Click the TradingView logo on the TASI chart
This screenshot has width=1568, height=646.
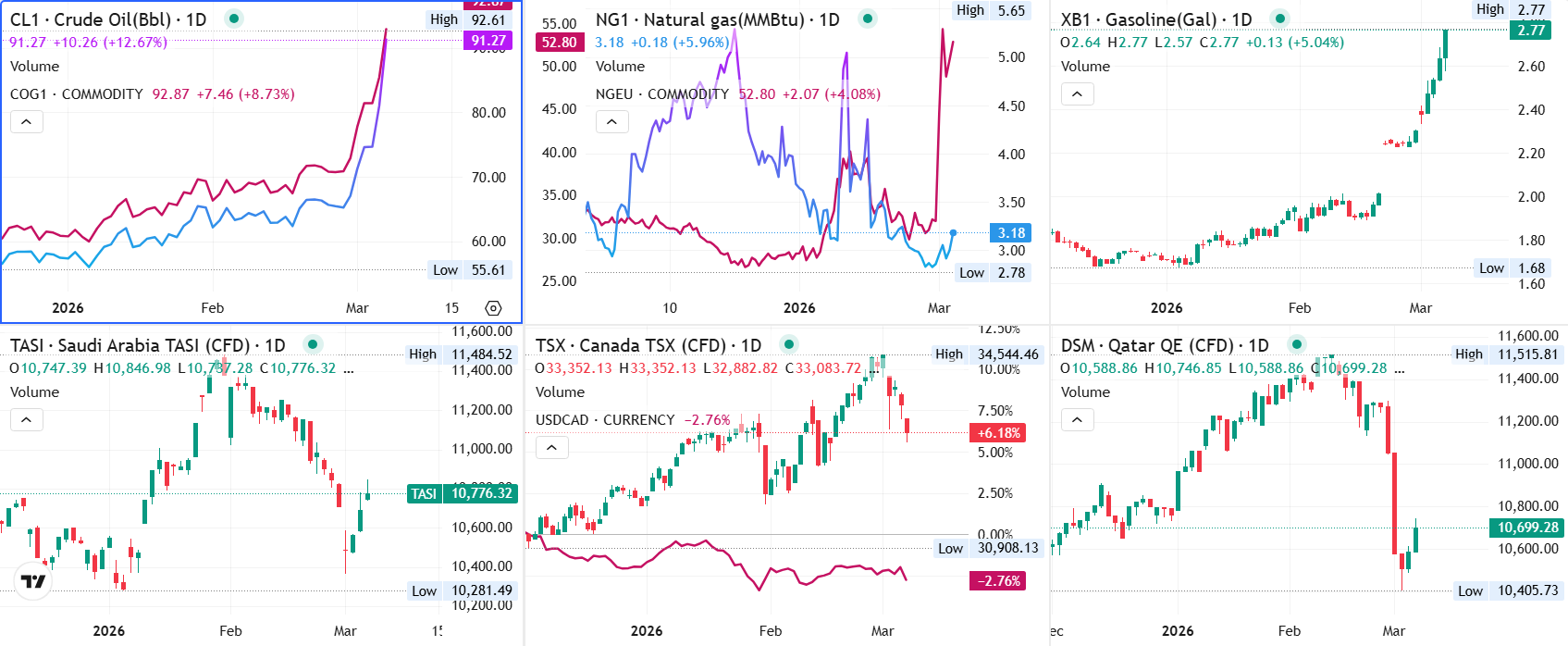tap(33, 581)
